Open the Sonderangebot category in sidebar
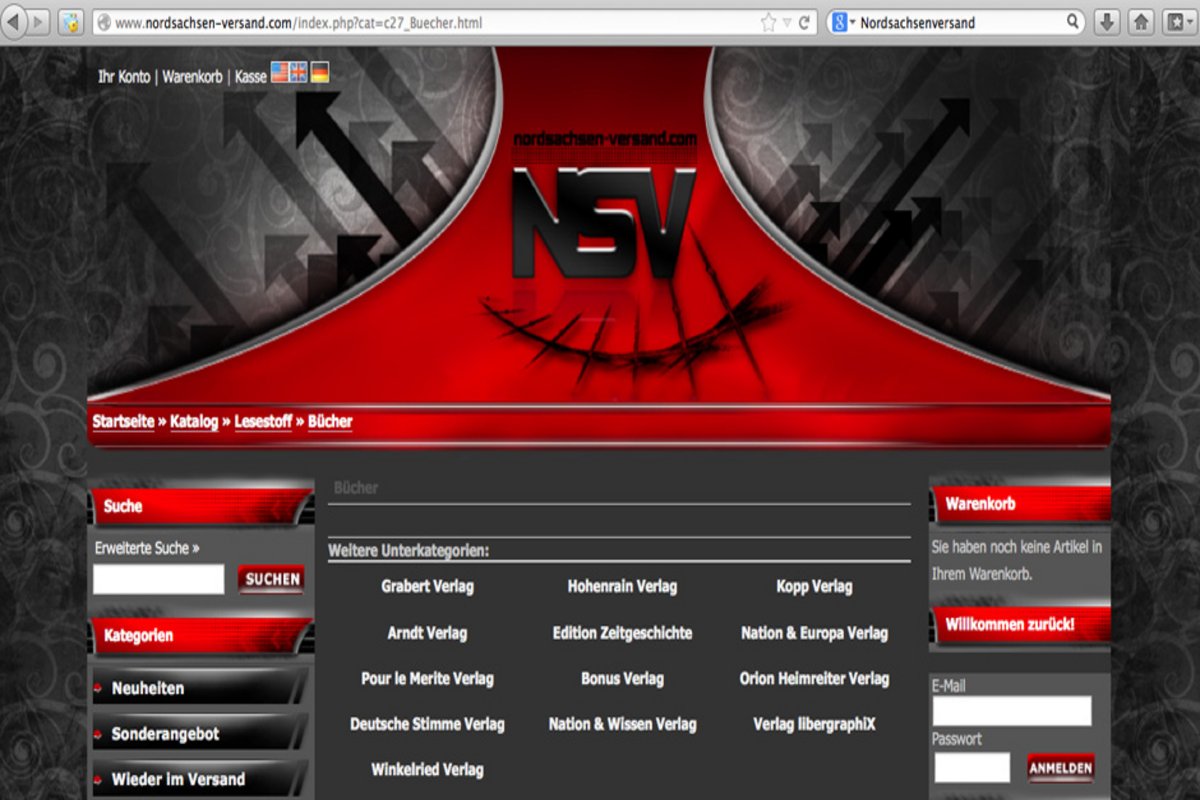The height and width of the screenshot is (800, 1200). tap(165, 734)
